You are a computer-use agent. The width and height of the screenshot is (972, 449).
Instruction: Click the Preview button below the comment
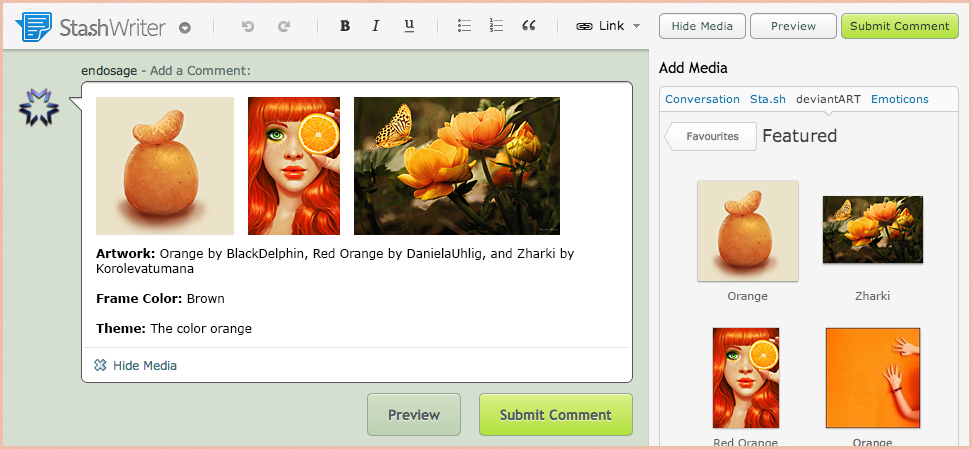pos(413,415)
